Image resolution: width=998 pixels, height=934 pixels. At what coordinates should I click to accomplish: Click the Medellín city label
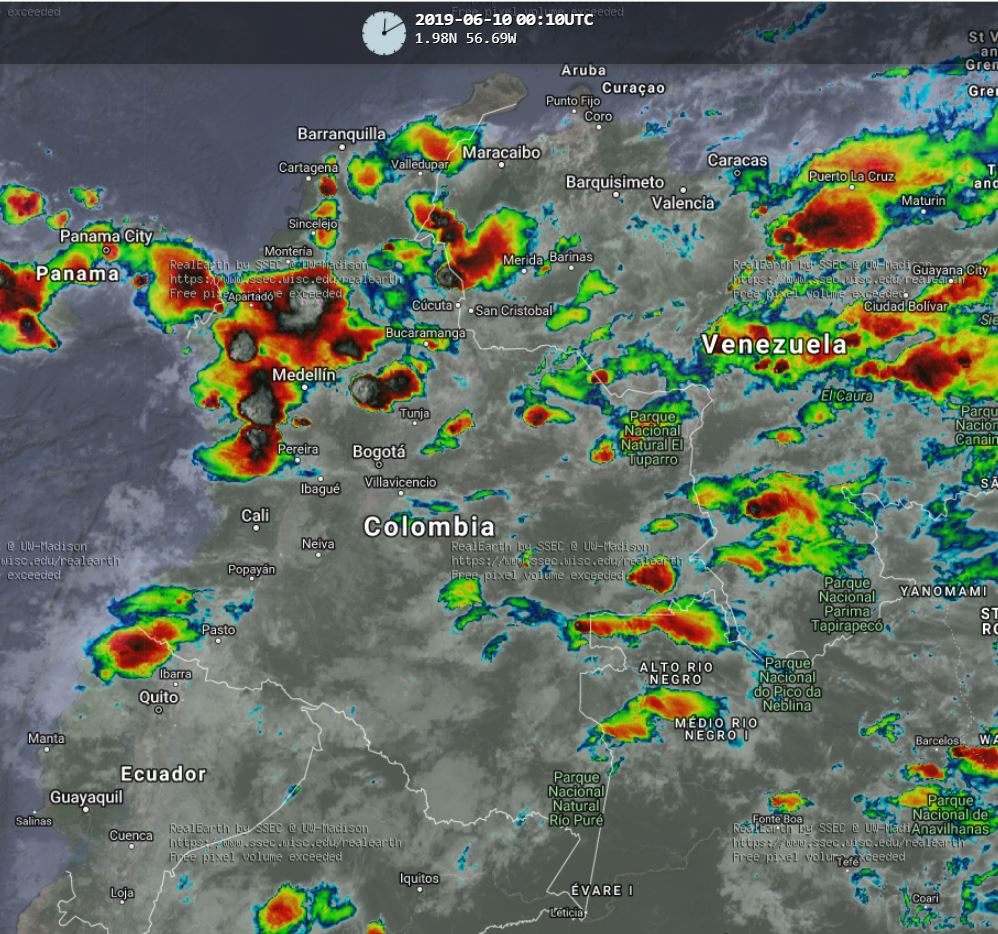(305, 375)
